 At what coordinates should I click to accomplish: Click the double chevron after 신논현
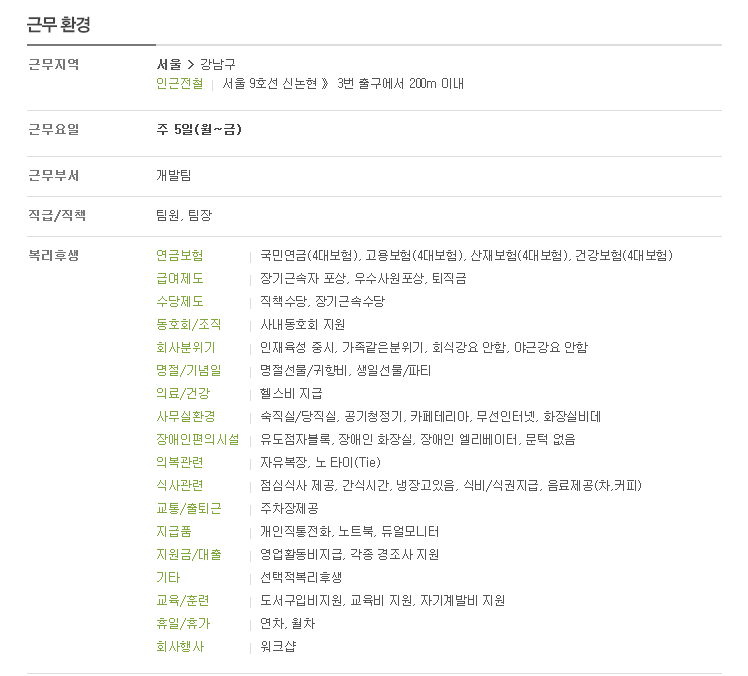[x=325, y=84]
